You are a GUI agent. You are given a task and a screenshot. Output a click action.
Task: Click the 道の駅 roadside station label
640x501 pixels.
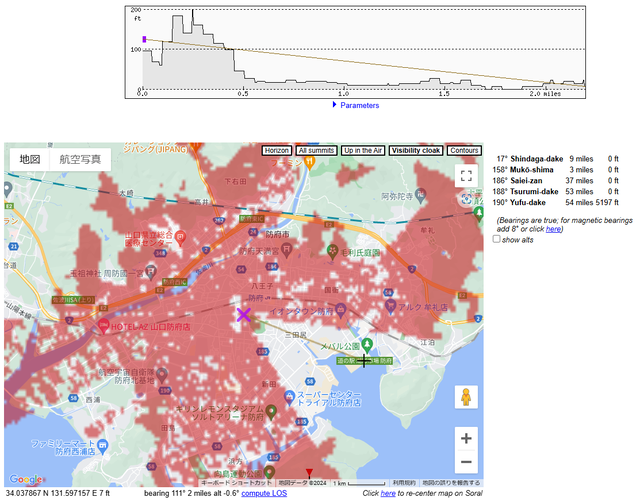click(x=364, y=361)
